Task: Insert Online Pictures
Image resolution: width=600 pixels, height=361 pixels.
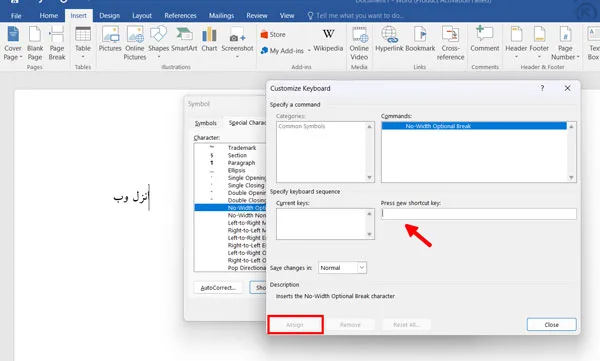Action: (135, 43)
